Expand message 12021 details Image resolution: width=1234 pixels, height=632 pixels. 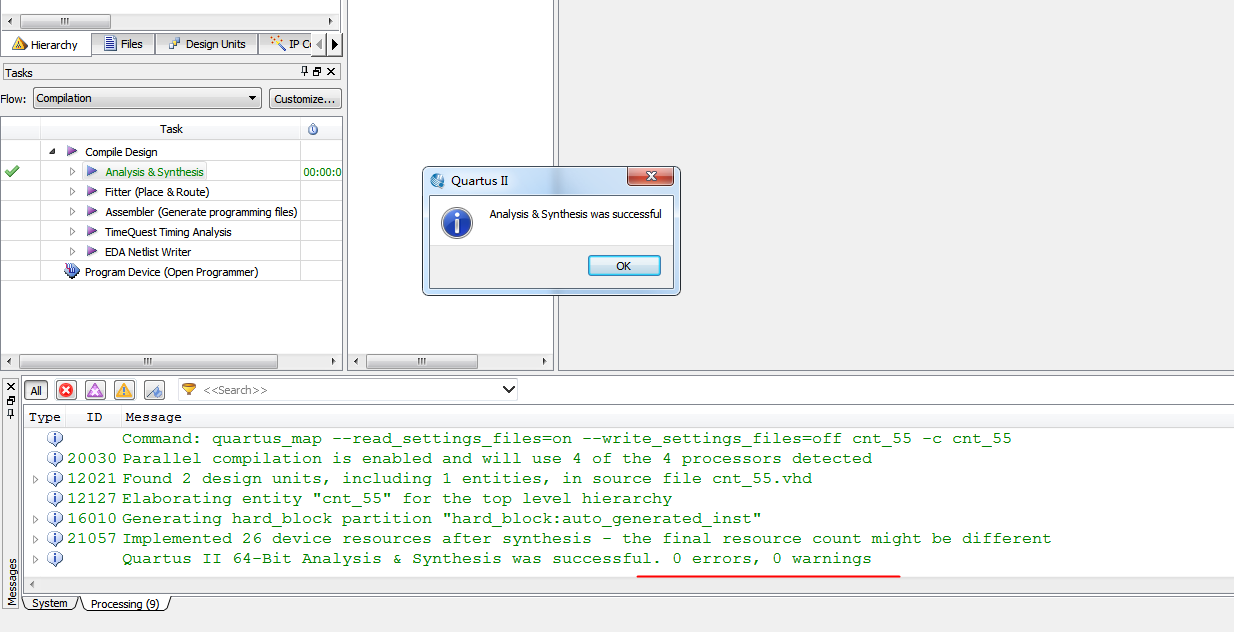pos(36,478)
